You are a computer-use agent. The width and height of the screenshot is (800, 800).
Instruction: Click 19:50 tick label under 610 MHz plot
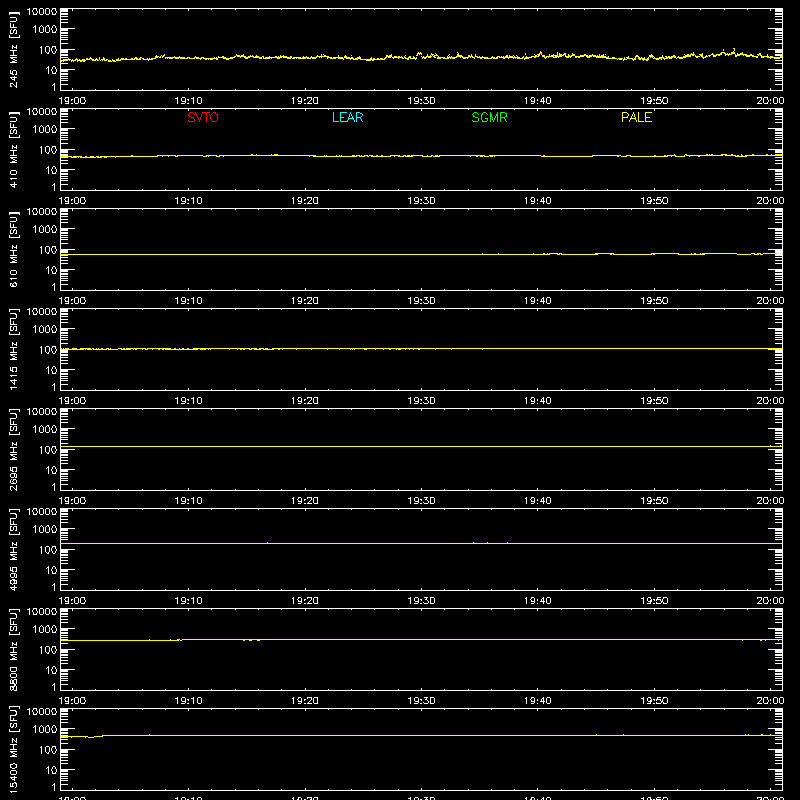(x=654, y=301)
